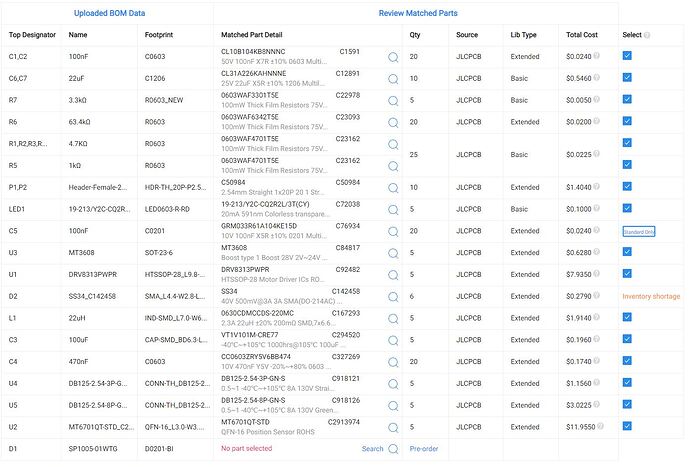This screenshot has height=467, width=690.
Task: Open part search for C5 0201 capacitor
Action: tap(393, 232)
